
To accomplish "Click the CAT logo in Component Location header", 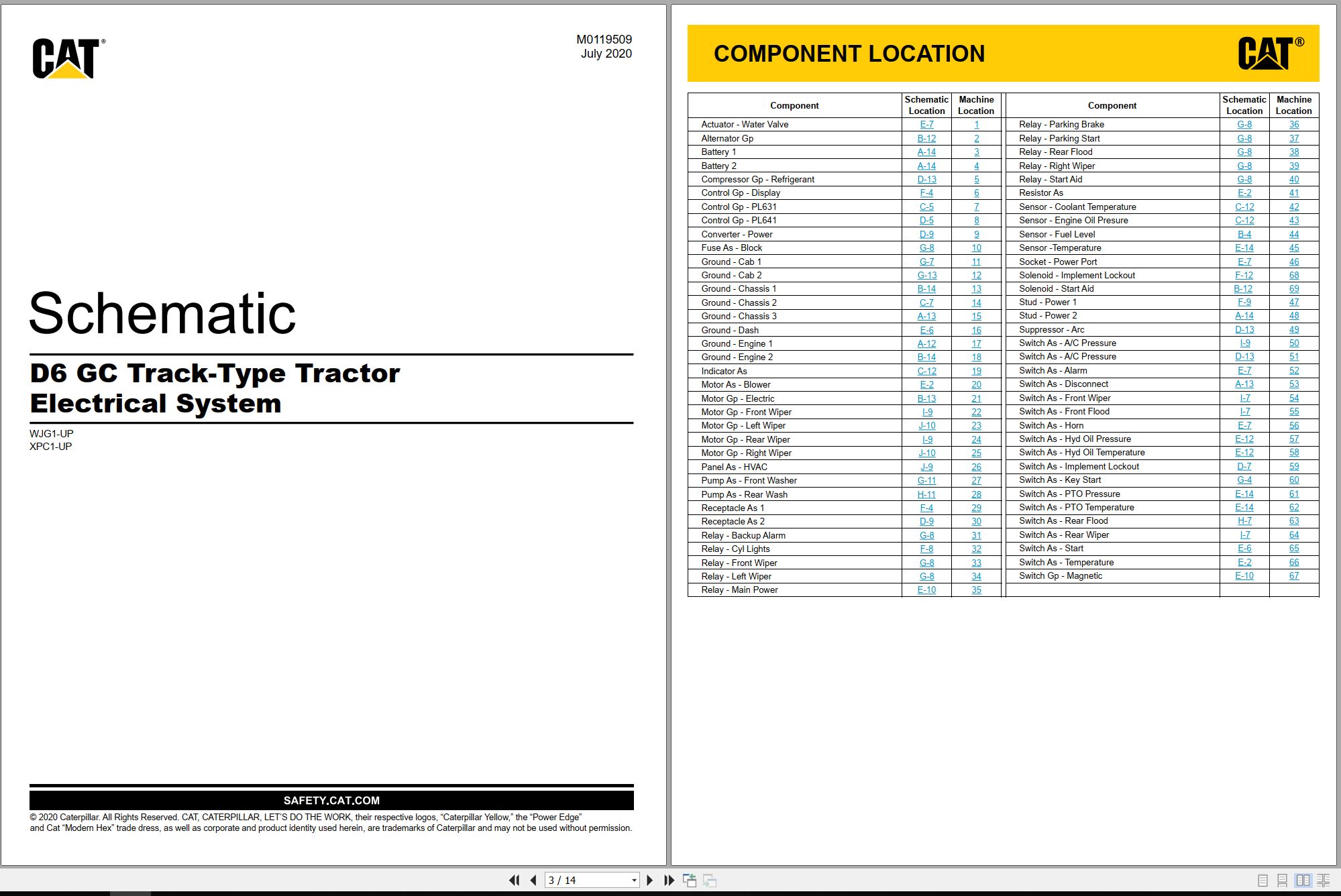I will 1270,54.
